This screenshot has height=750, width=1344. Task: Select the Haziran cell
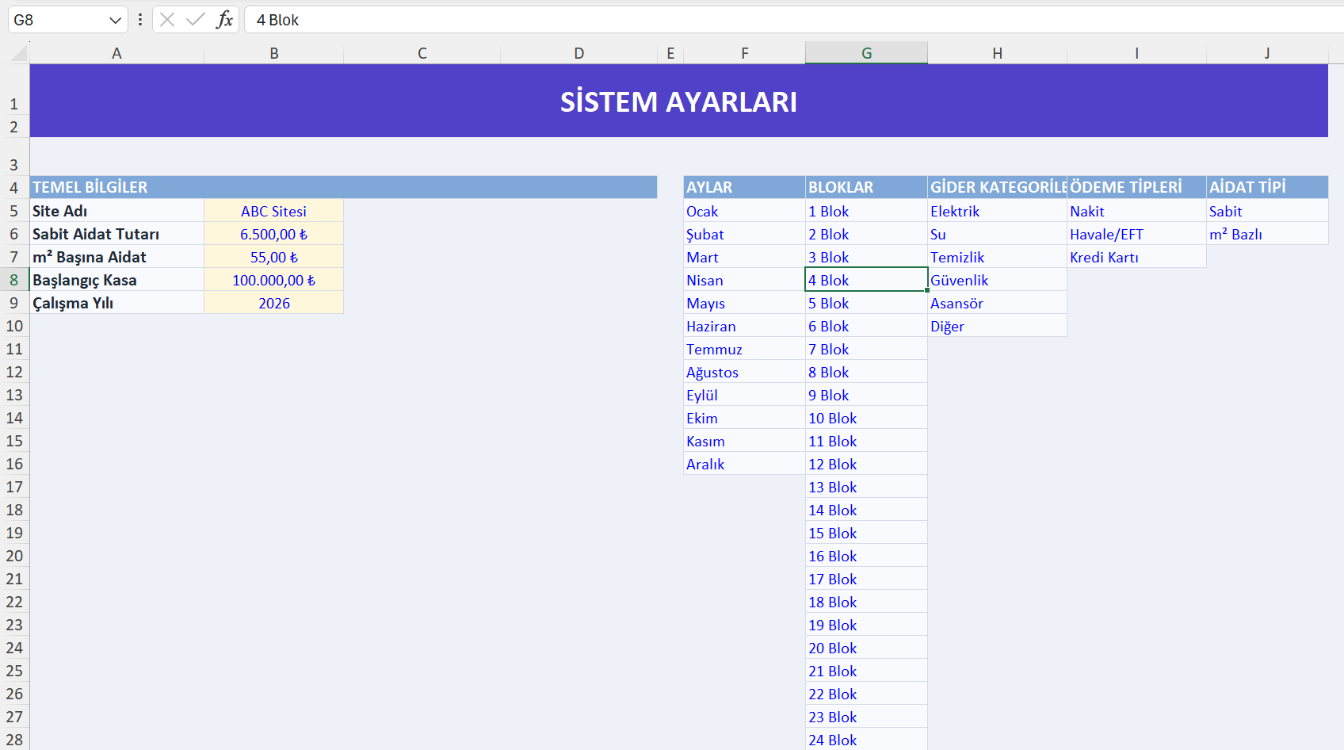[x=745, y=326]
